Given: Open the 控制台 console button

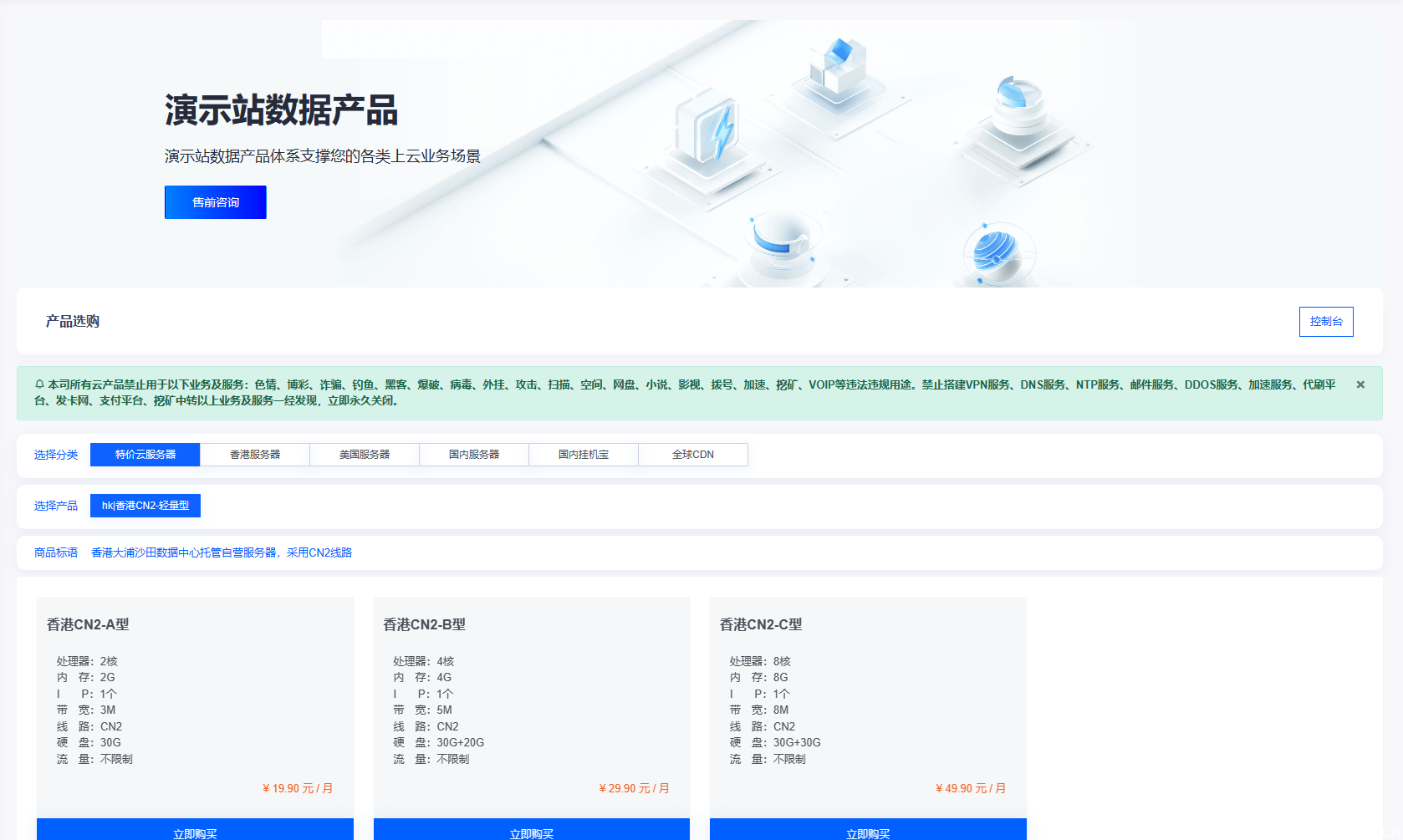Looking at the screenshot, I should [x=1325, y=322].
